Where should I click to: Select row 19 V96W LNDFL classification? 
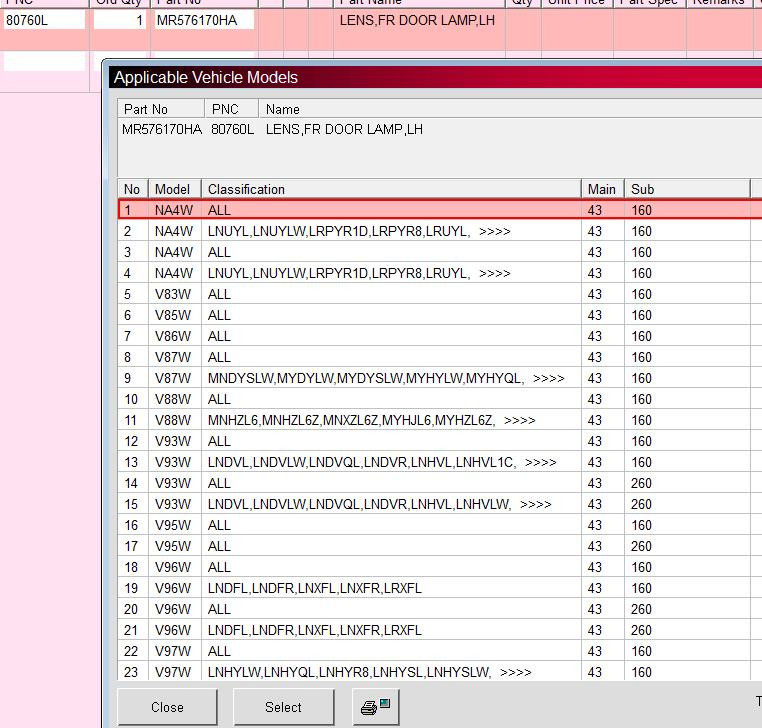pyautogui.click(x=400, y=588)
